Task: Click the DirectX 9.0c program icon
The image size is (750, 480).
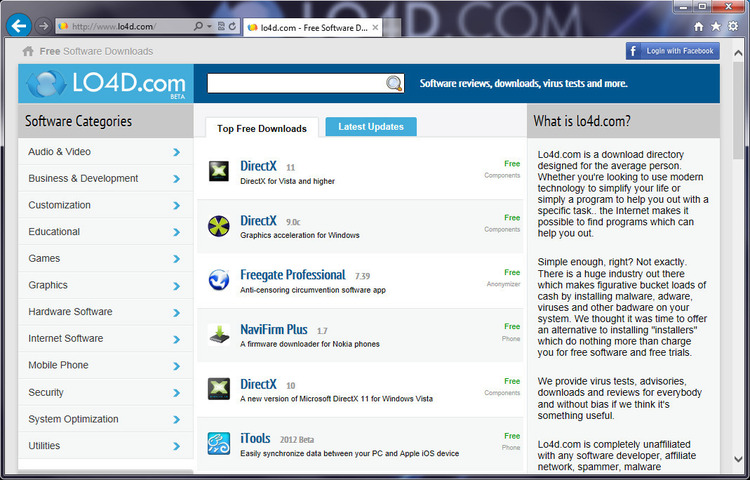Action: tap(219, 226)
